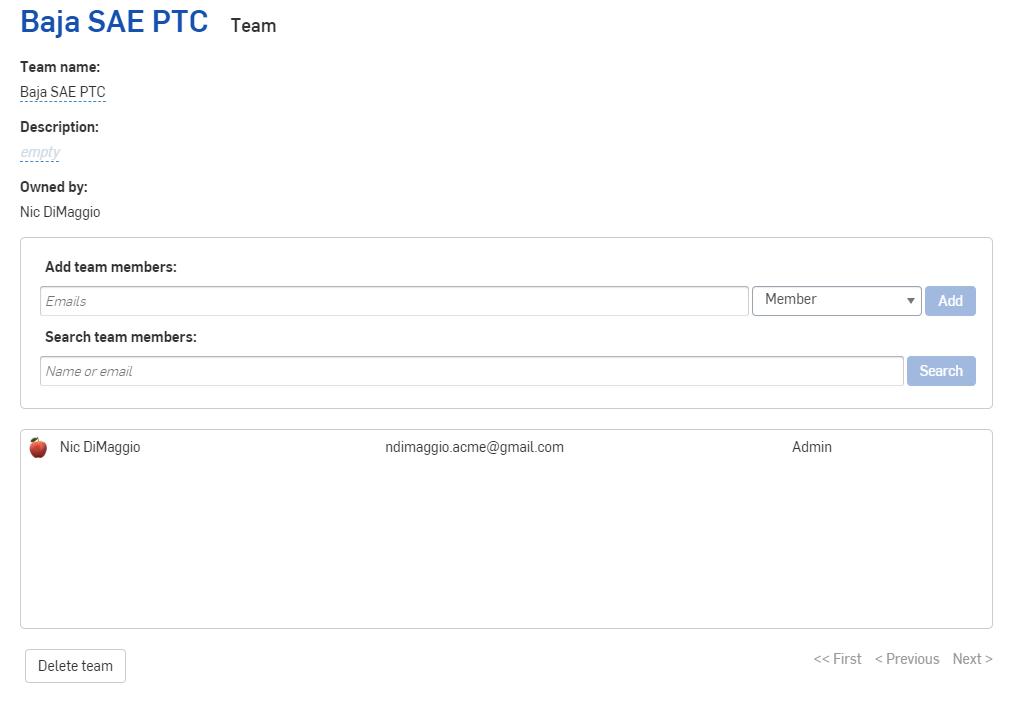Click the Delete team button
1012x704 pixels.
click(x=75, y=666)
